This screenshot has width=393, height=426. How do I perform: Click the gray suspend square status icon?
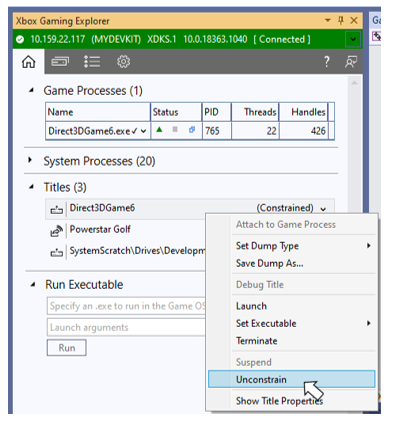tap(175, 129)
